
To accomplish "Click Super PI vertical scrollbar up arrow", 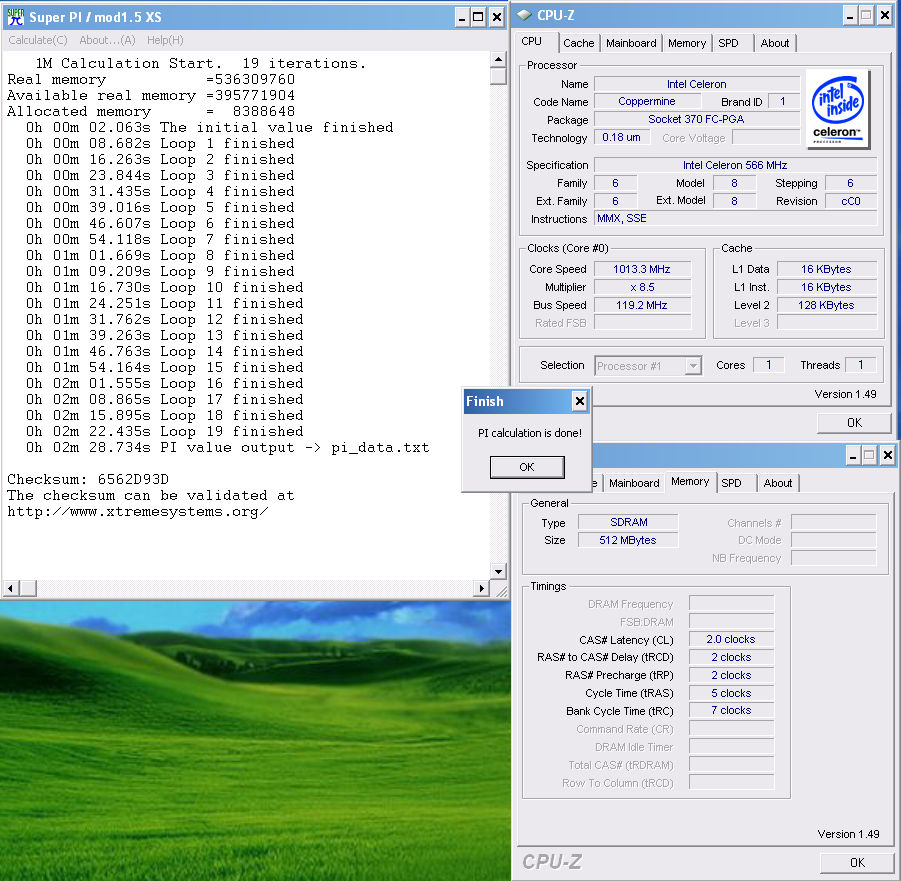I will coord(498,59).
